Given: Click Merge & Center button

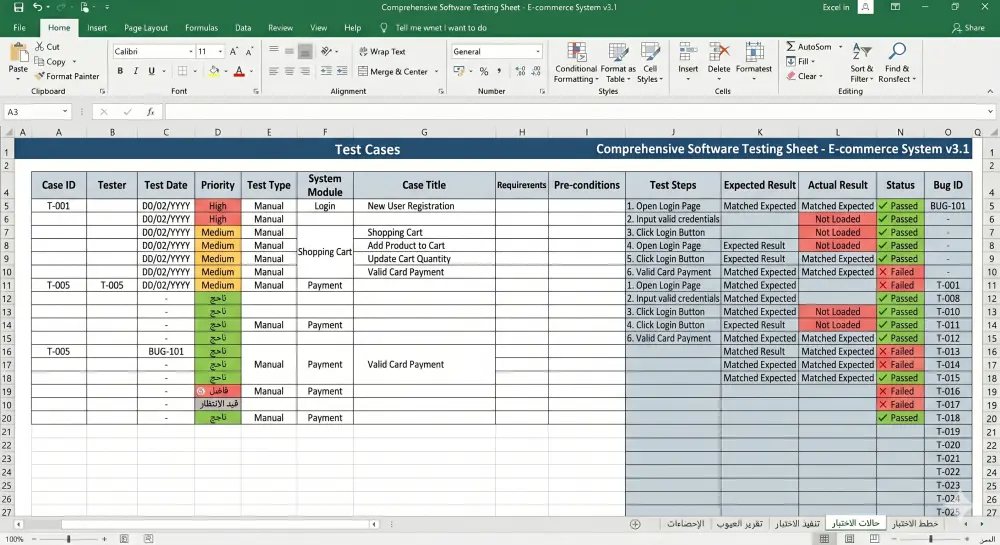Looking at the screenshot, I should pyautogui.click(x=393, y=71).
